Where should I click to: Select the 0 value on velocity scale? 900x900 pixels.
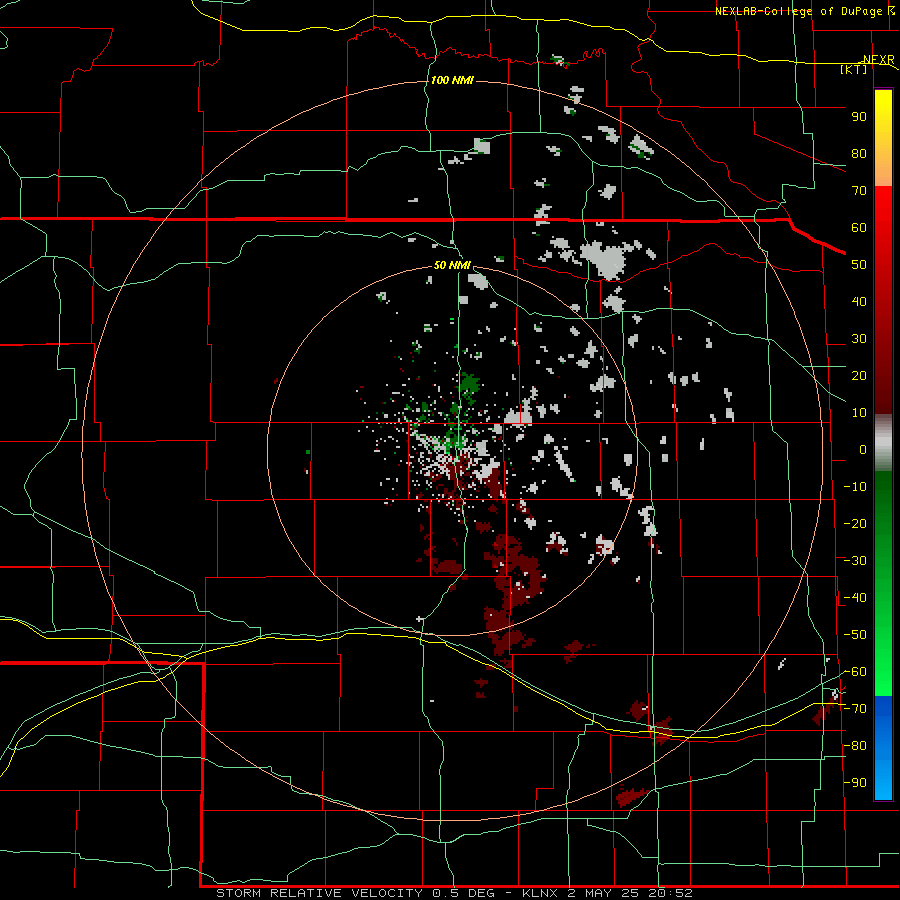[x=863, y=450]
